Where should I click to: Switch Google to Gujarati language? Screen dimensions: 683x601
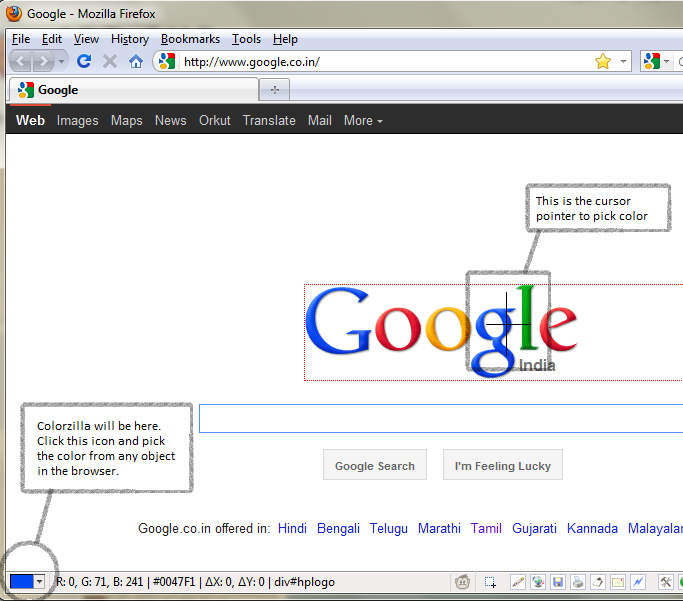tap(534, 528)
